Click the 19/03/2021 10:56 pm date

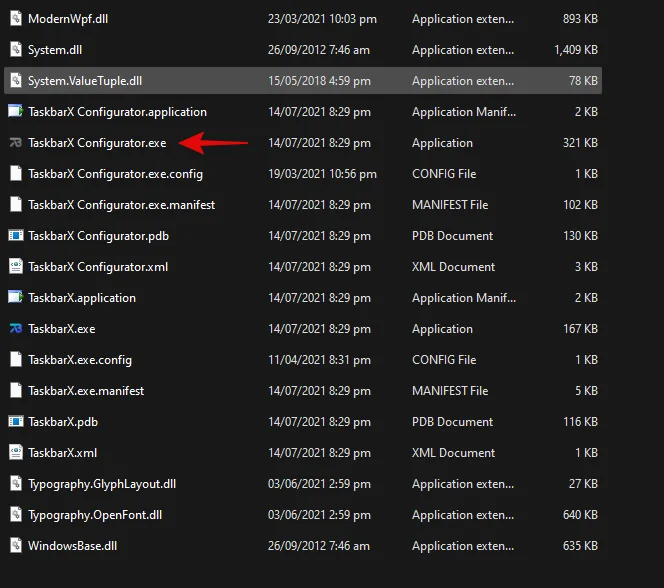(x=322, y=174)
